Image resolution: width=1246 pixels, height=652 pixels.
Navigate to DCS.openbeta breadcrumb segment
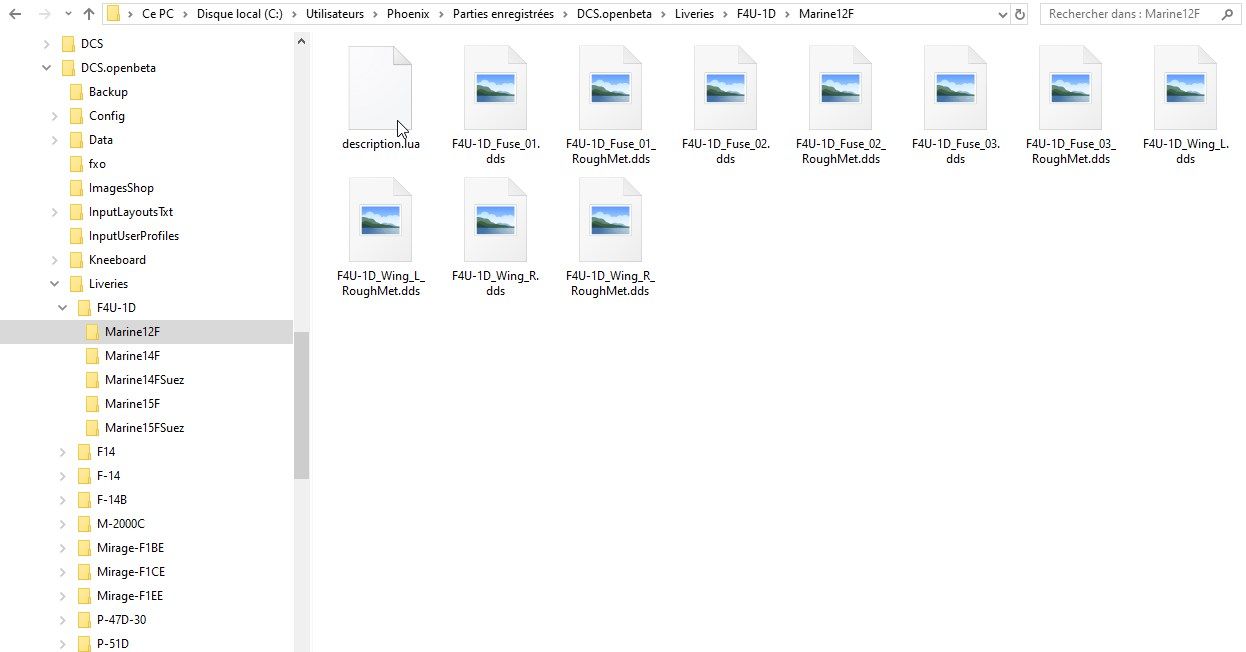(x=614, y=14)
